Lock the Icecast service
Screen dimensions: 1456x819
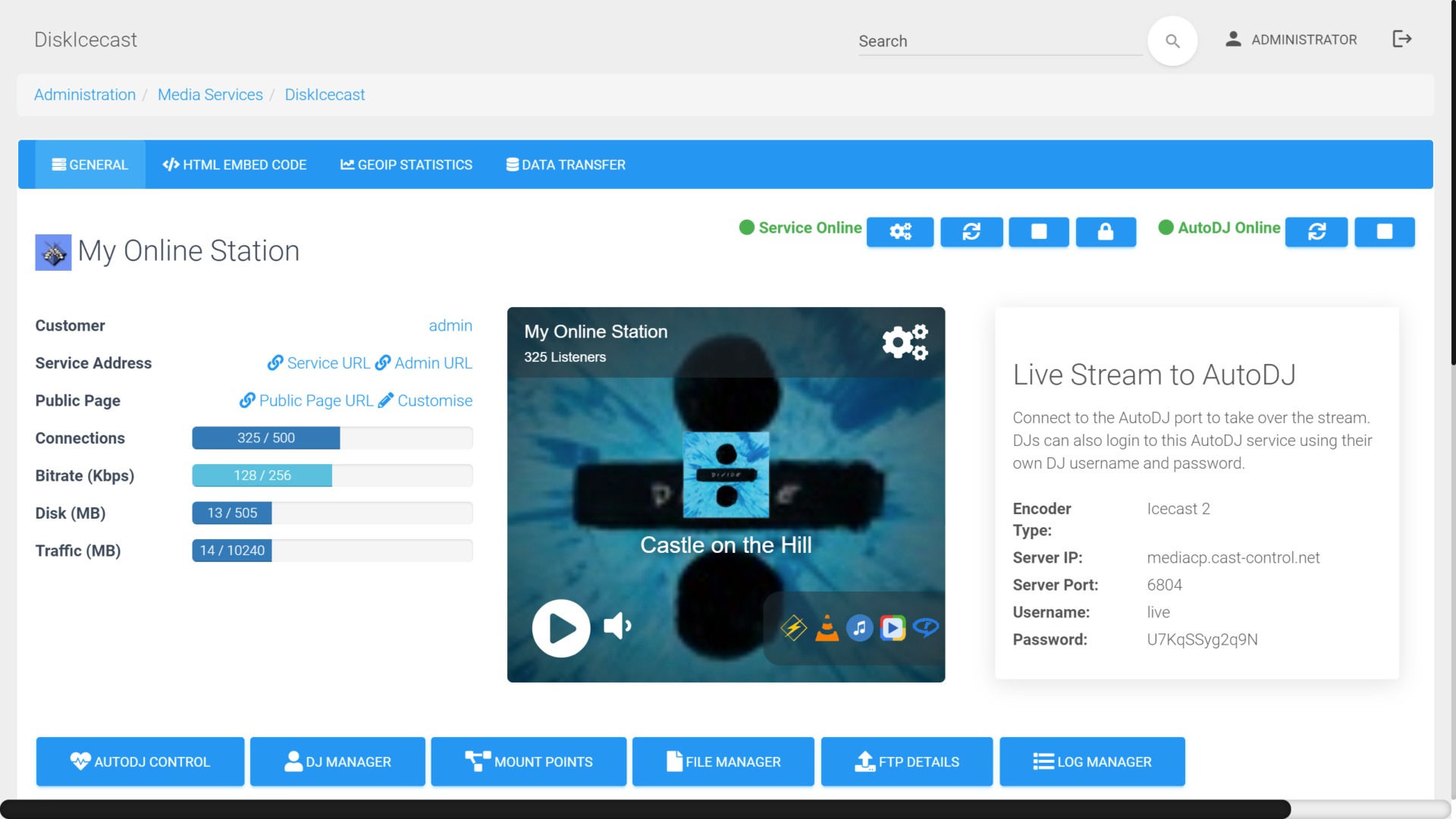pyautogui.click(x=1106, y=232)
